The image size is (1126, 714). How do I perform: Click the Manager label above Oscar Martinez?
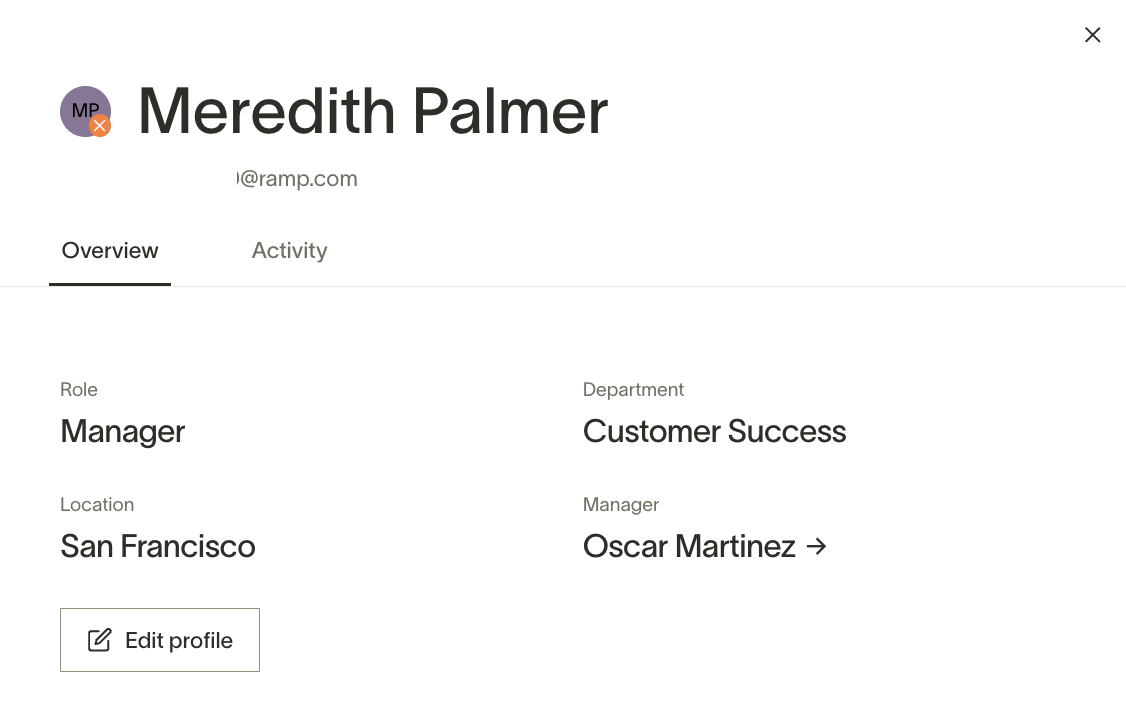(x=621, y=504)
